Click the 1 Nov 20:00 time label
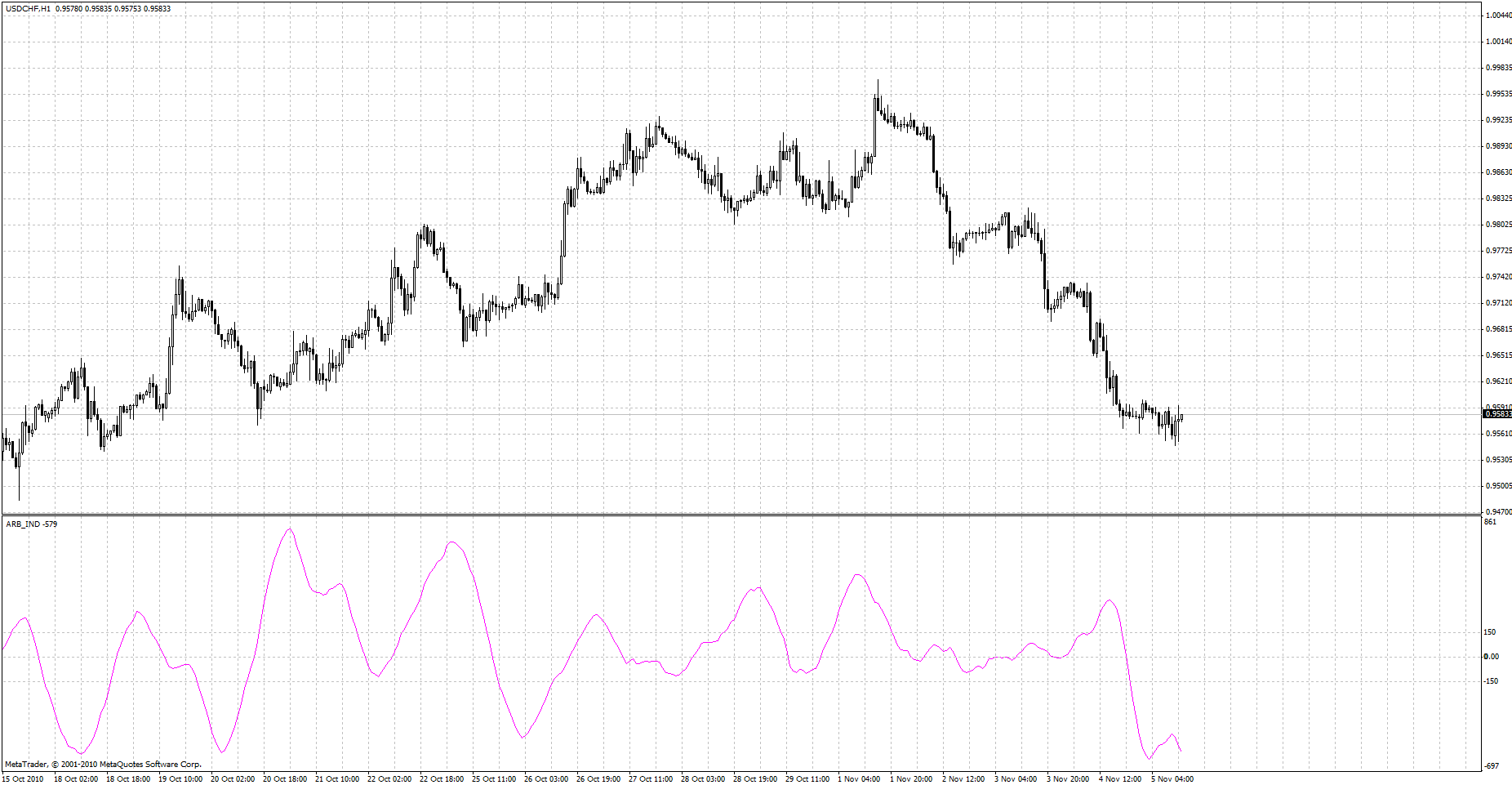This screenshot has width=1512, height=785. (x=911, y=779)
